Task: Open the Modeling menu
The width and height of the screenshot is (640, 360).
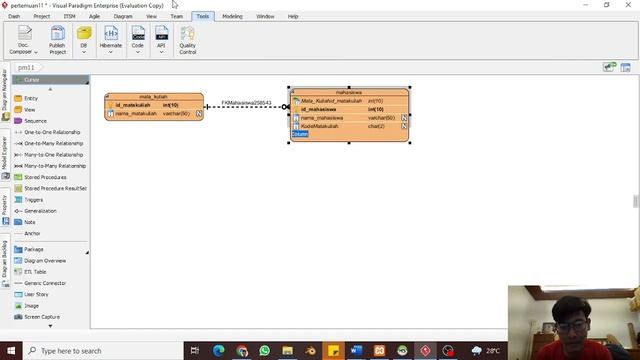Action: 232,16
